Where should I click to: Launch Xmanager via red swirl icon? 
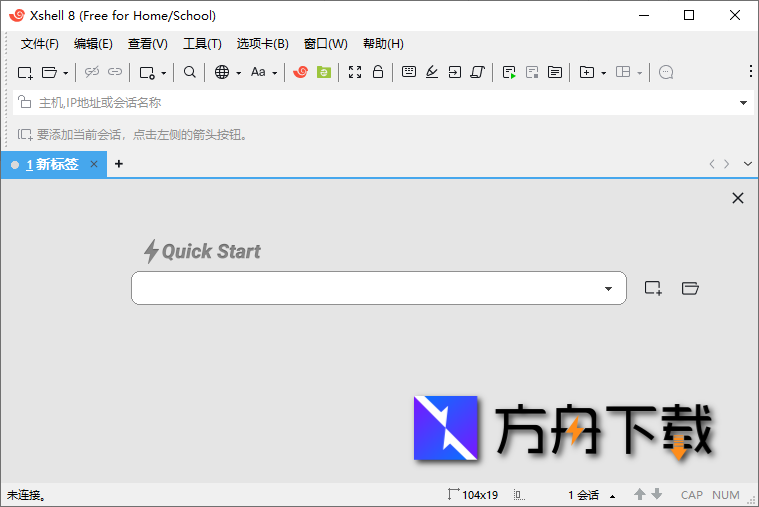click(x=301, y=72)
